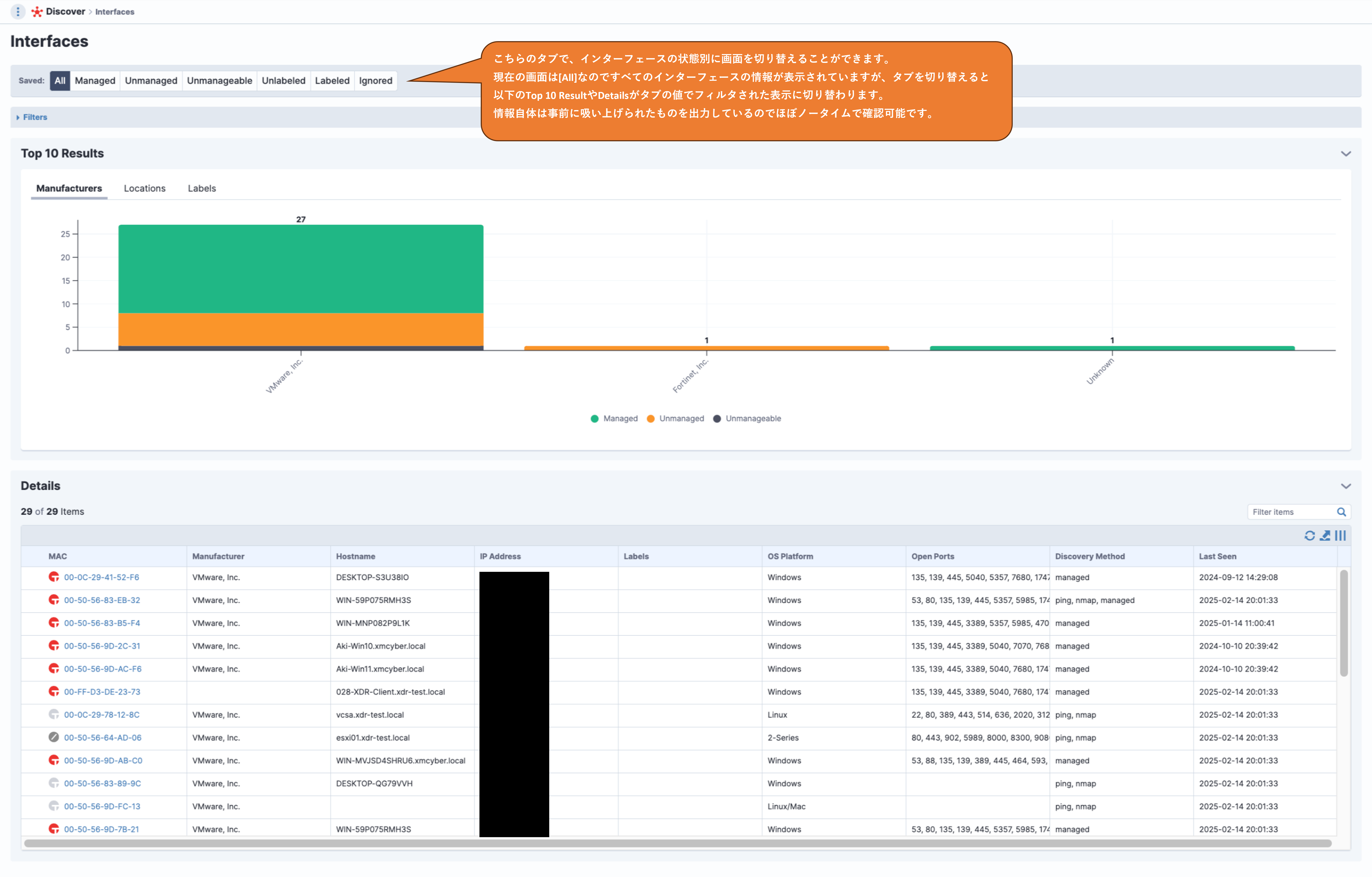Click the search magnifier in Filter items

click(x=1341, y=512)
